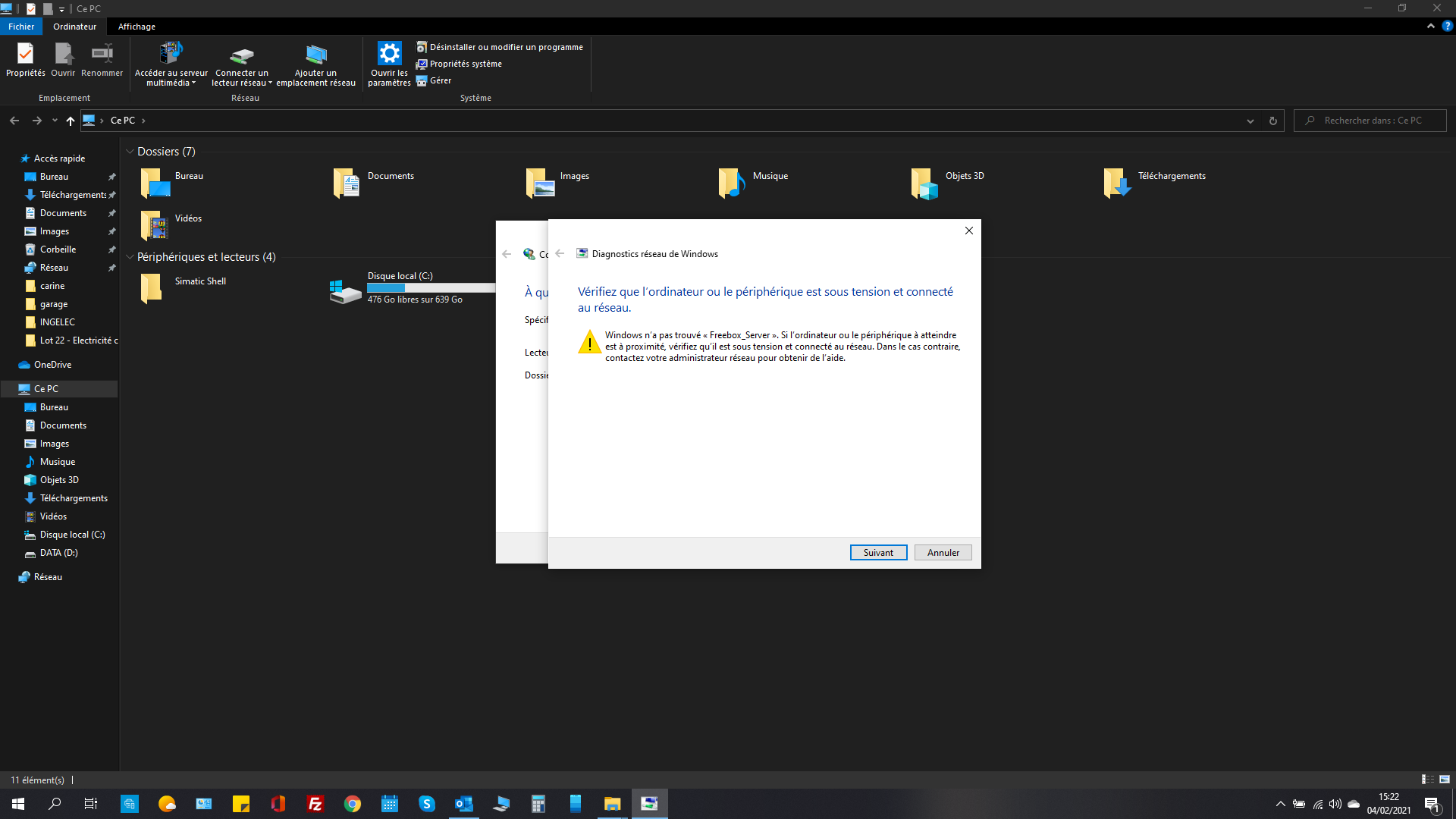Open the Fichier menu tab
This screenshot has height=819, width=1456.
tap(21, 27)
